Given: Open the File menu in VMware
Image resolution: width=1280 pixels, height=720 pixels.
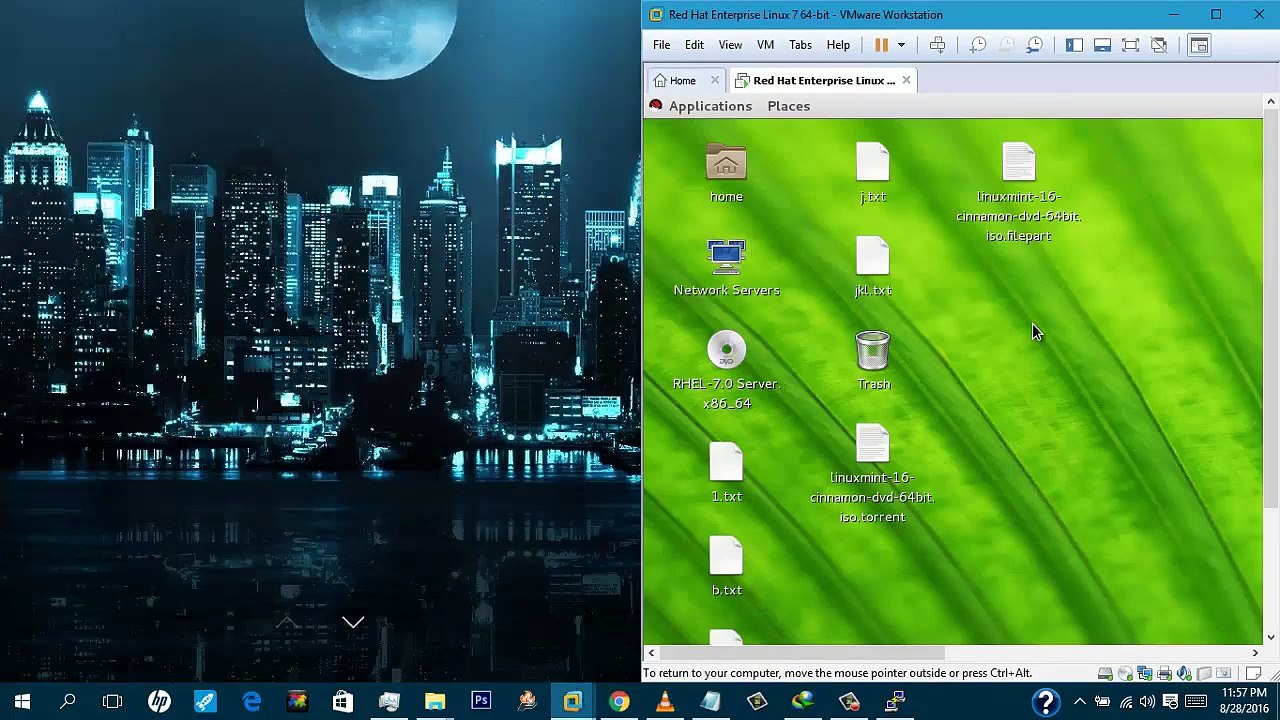Looking at the screenshot, I should click(x=661, y=45).
